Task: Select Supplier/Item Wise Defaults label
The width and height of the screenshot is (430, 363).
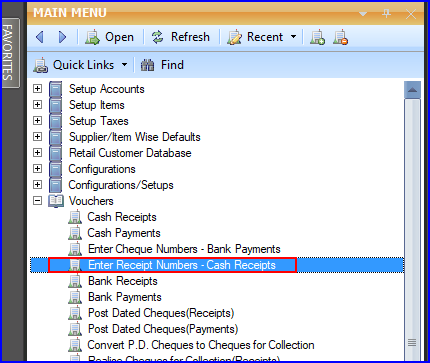Action: click(135, 137)
